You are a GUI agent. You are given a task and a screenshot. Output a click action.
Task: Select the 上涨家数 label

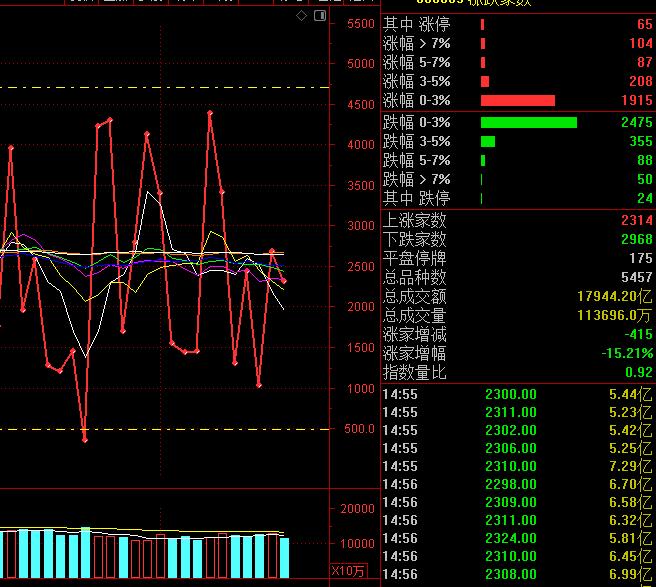pos(415,220)
